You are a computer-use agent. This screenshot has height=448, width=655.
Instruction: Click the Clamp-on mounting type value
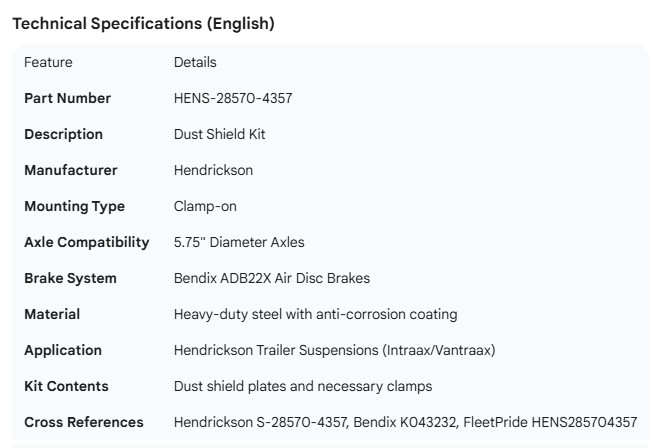pos(205,206)
